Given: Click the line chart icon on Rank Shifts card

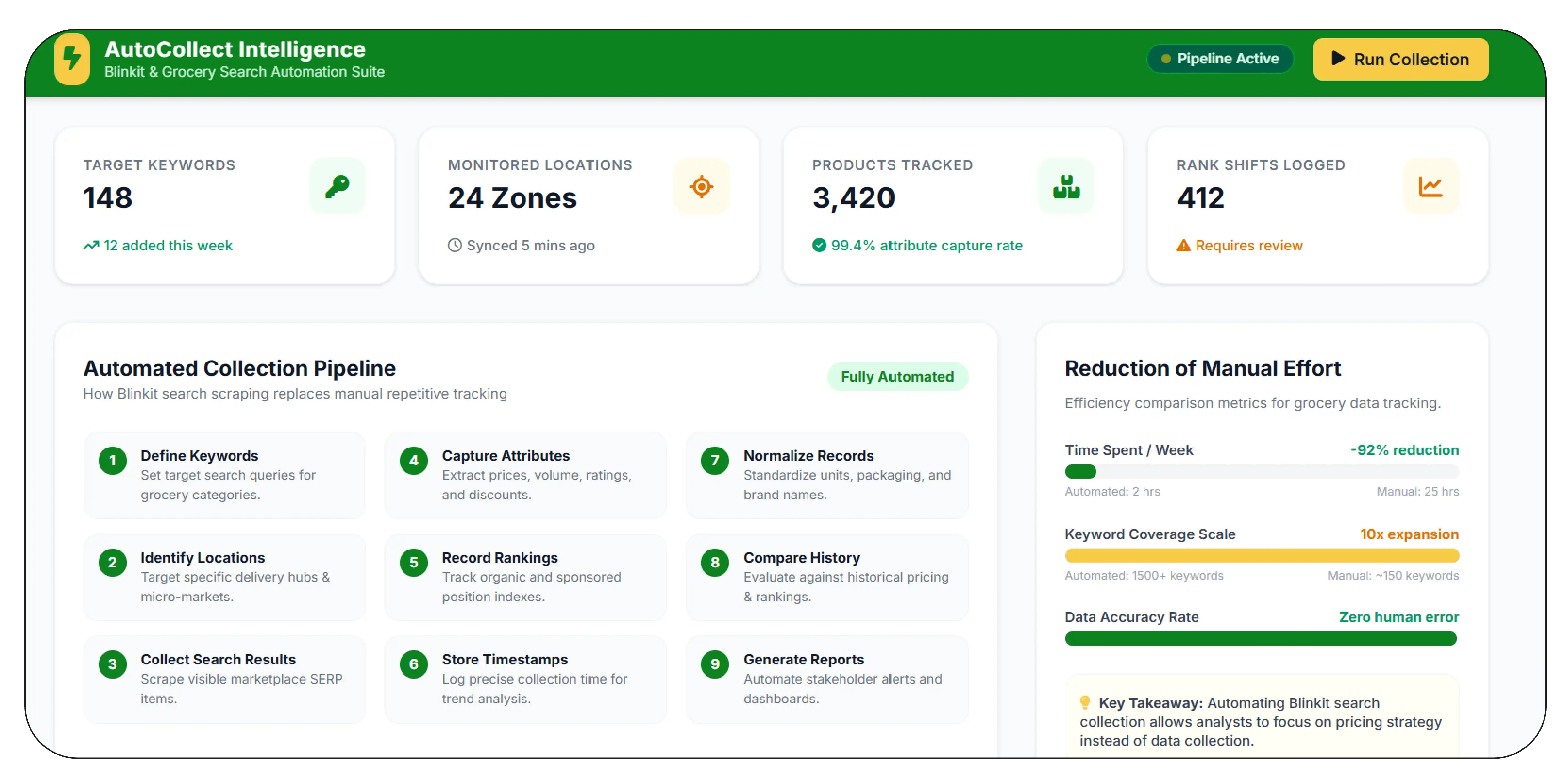Looking at the screenshot, I should 1430,186.
